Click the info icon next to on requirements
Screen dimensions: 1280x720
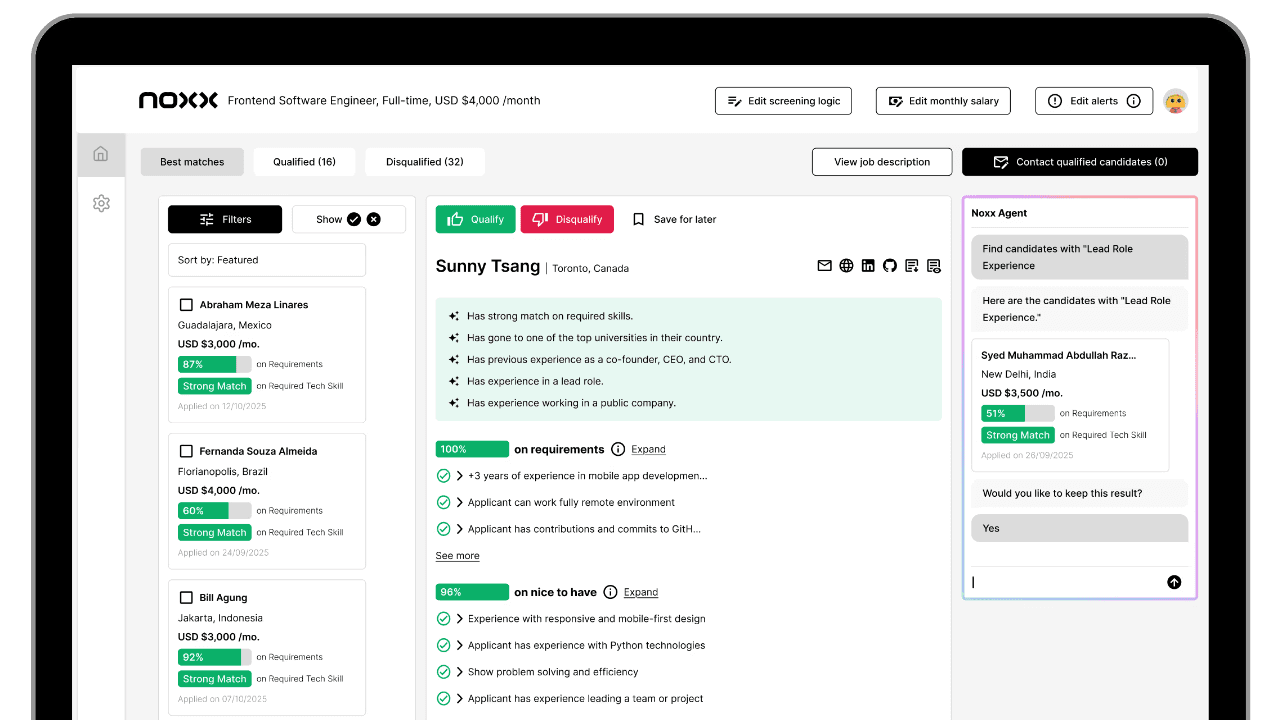tap(618, 449)
